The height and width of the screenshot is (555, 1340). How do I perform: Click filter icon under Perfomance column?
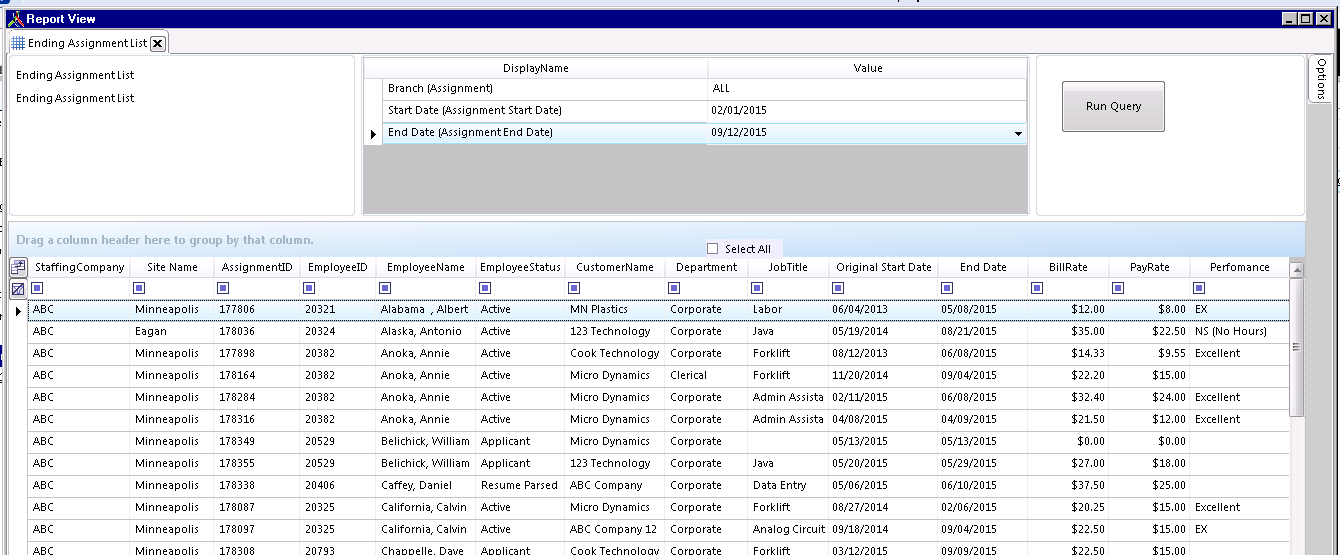click(x=1199, y=289)
